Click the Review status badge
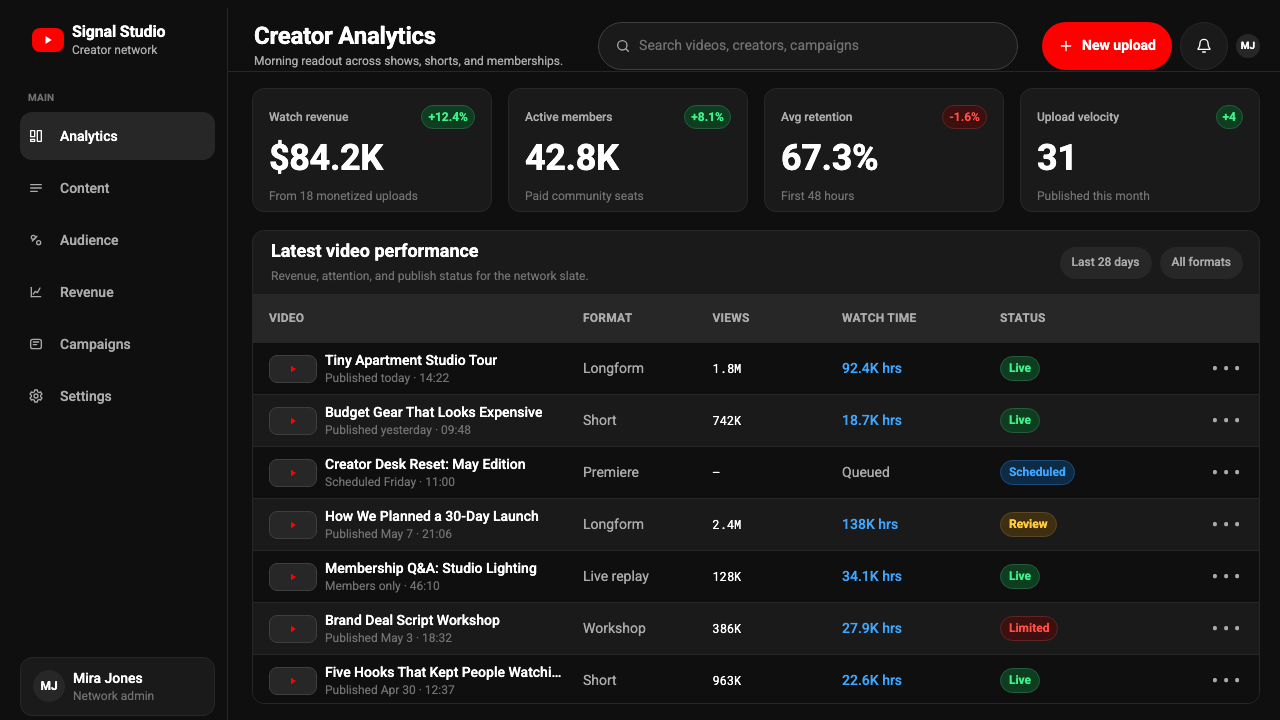Viewport: 1280px width, 720px height. coord(1028,524)
